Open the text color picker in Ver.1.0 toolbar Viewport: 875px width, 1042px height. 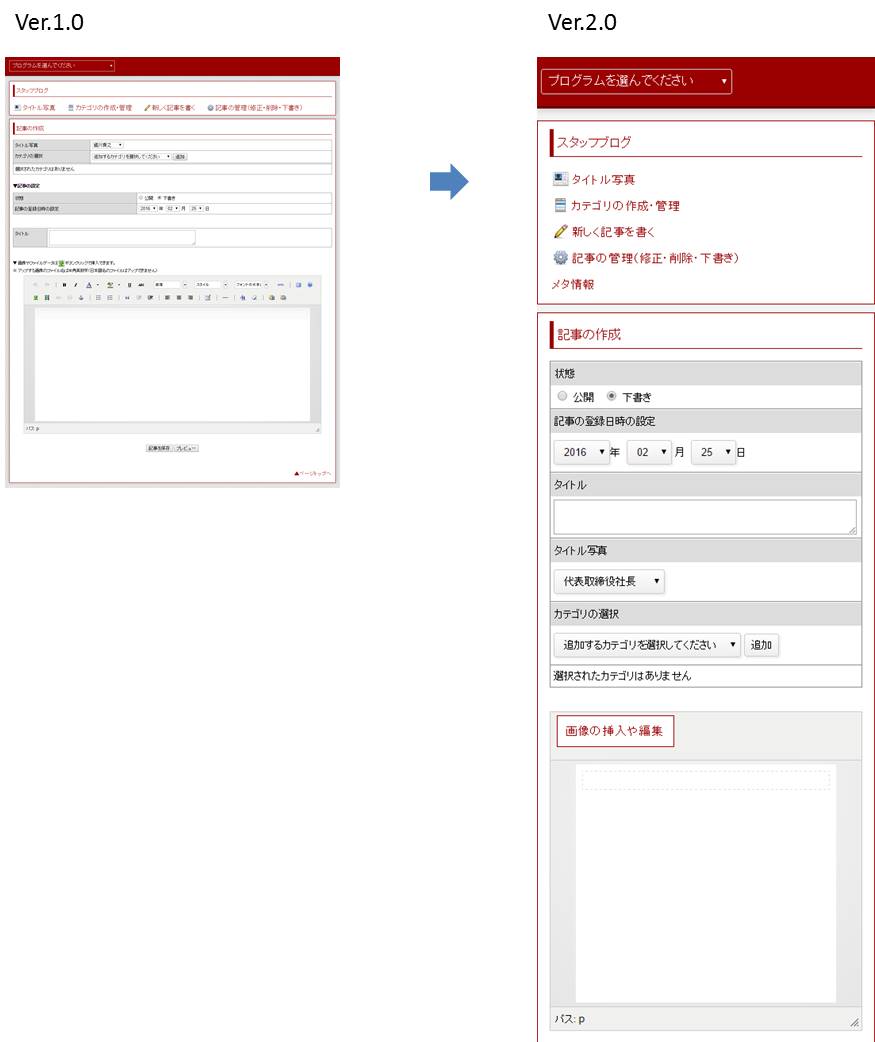89,285
